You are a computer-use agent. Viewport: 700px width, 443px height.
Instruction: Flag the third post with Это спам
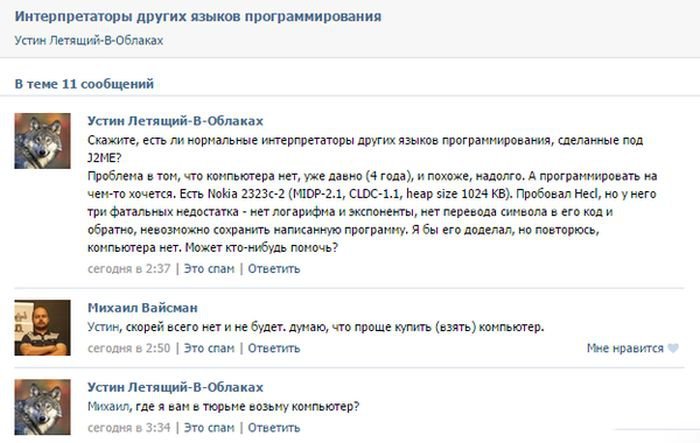pyautogui.click(x=210, y=428)
